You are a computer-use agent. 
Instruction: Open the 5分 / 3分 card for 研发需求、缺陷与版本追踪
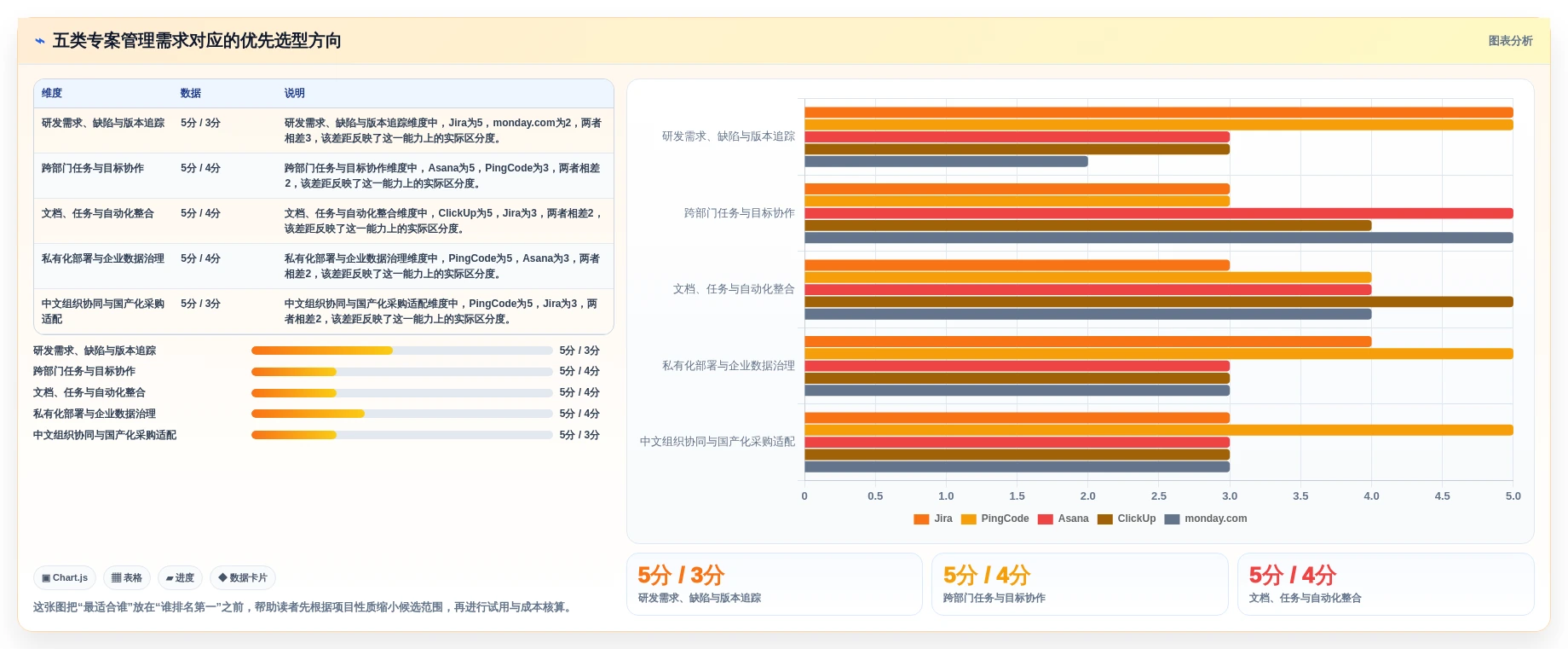[x=775, y=584]
